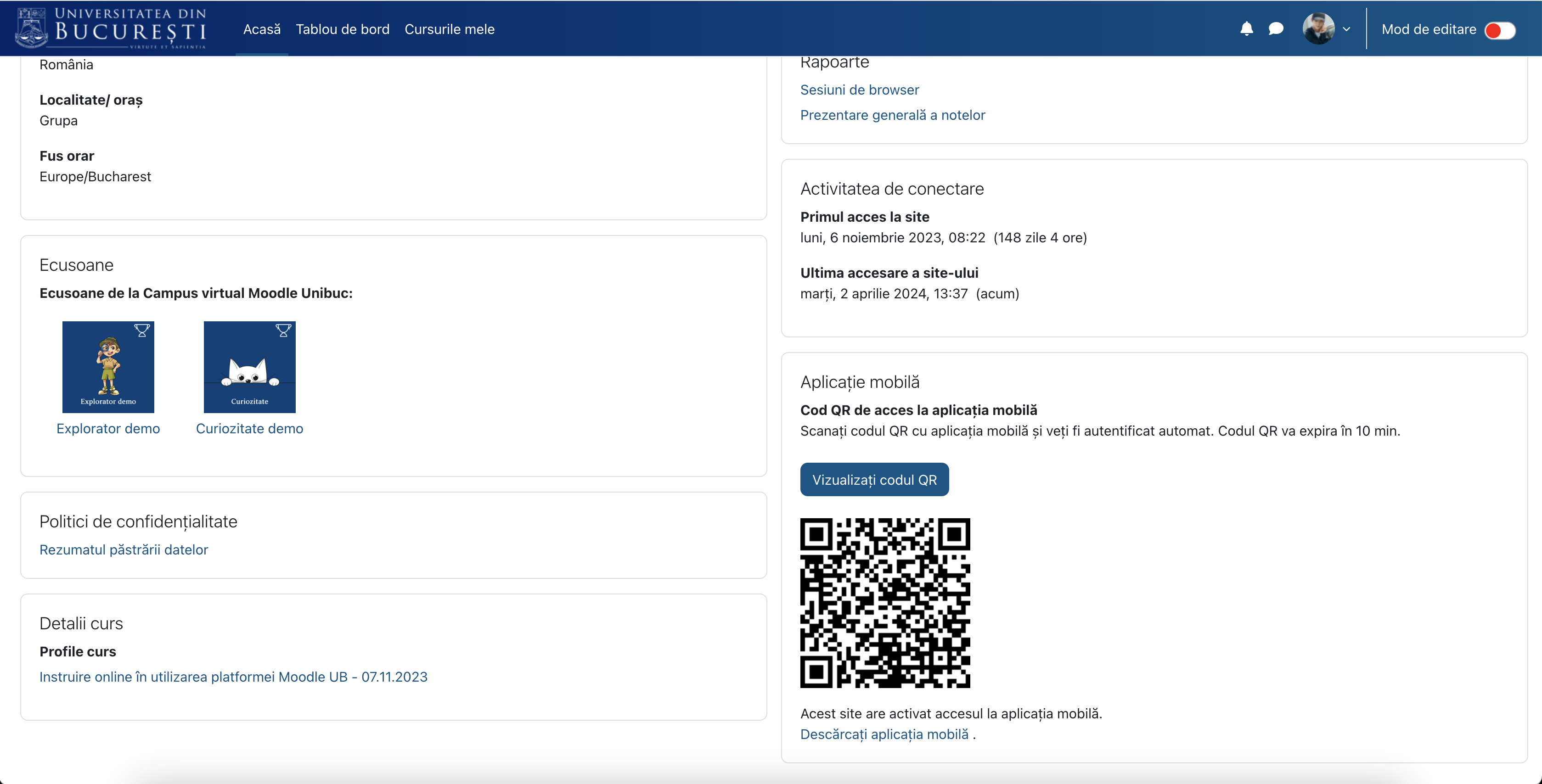Click the 'Activitatea de conectare' heading
The width and height of the screenshot is (1542, 784).
click(x=892, y=189)
